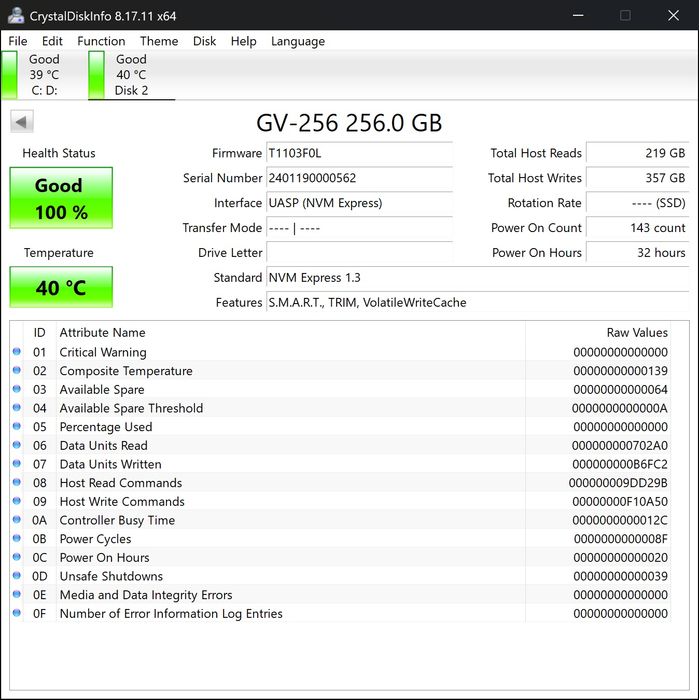Click the status dot for Composite Temperature
The width and height of the screenshot is (699, 700).
17,371
